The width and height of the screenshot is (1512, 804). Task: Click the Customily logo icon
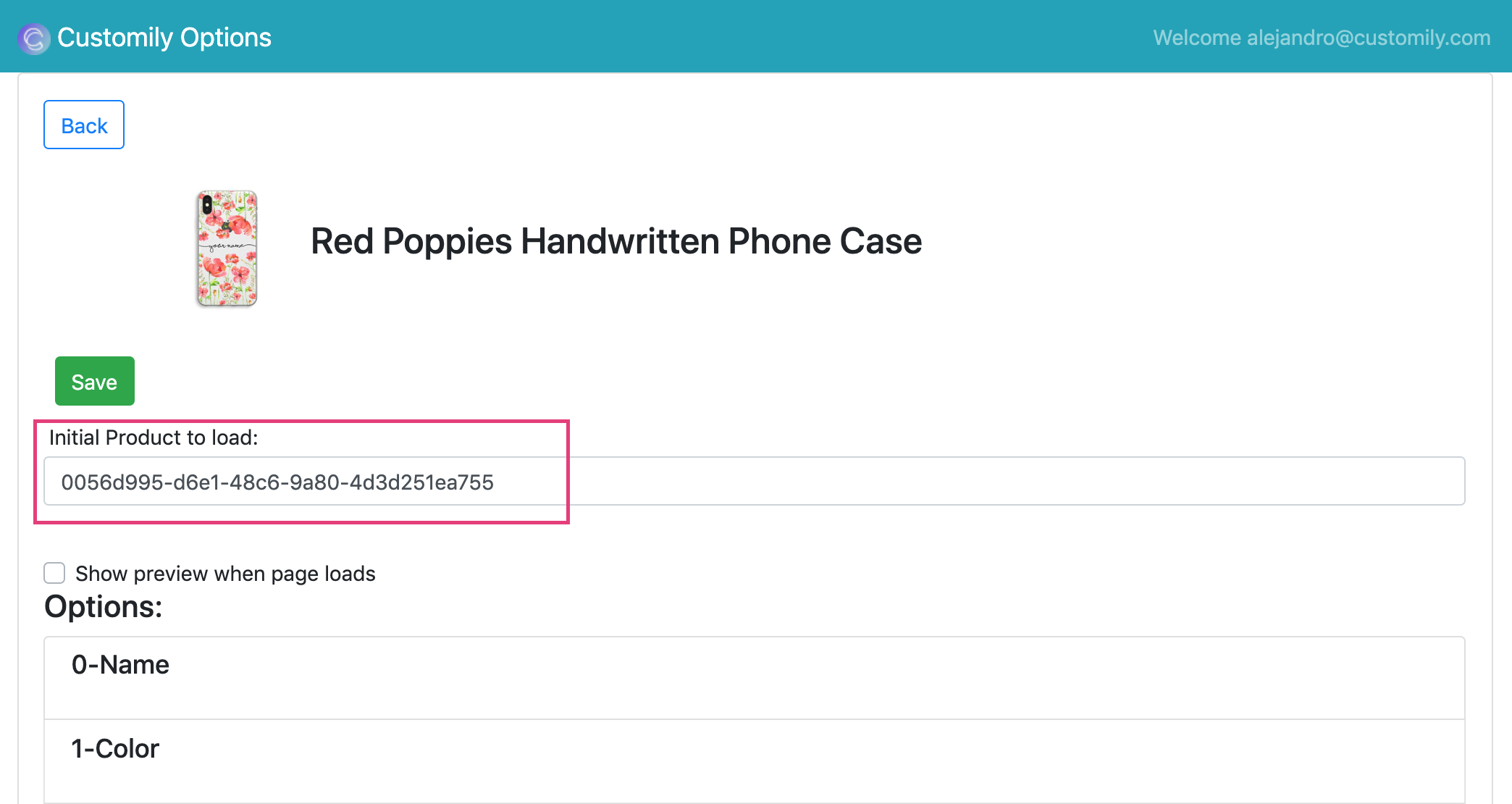coord(33,38)
